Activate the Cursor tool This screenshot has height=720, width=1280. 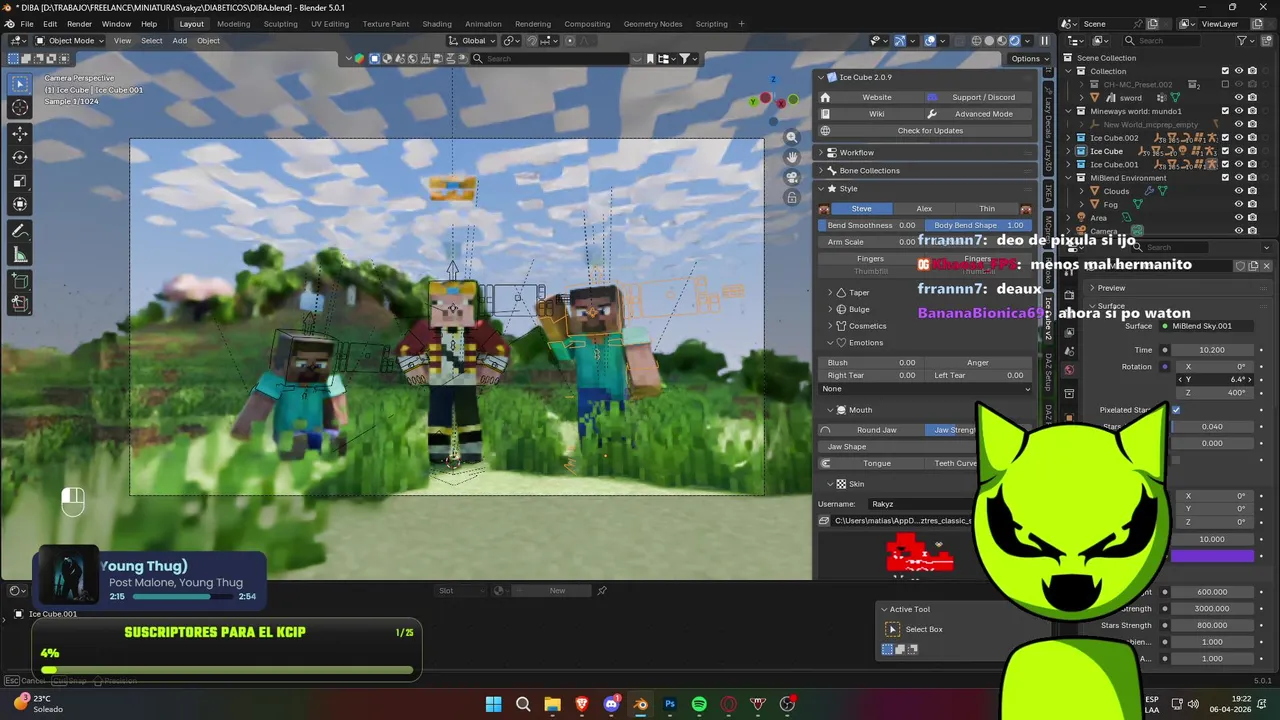click(20, 108)
